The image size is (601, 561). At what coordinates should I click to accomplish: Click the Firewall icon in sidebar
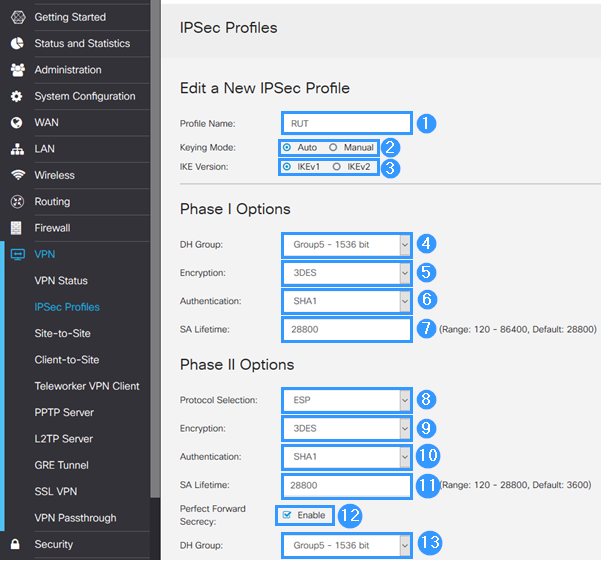[16, 228]
